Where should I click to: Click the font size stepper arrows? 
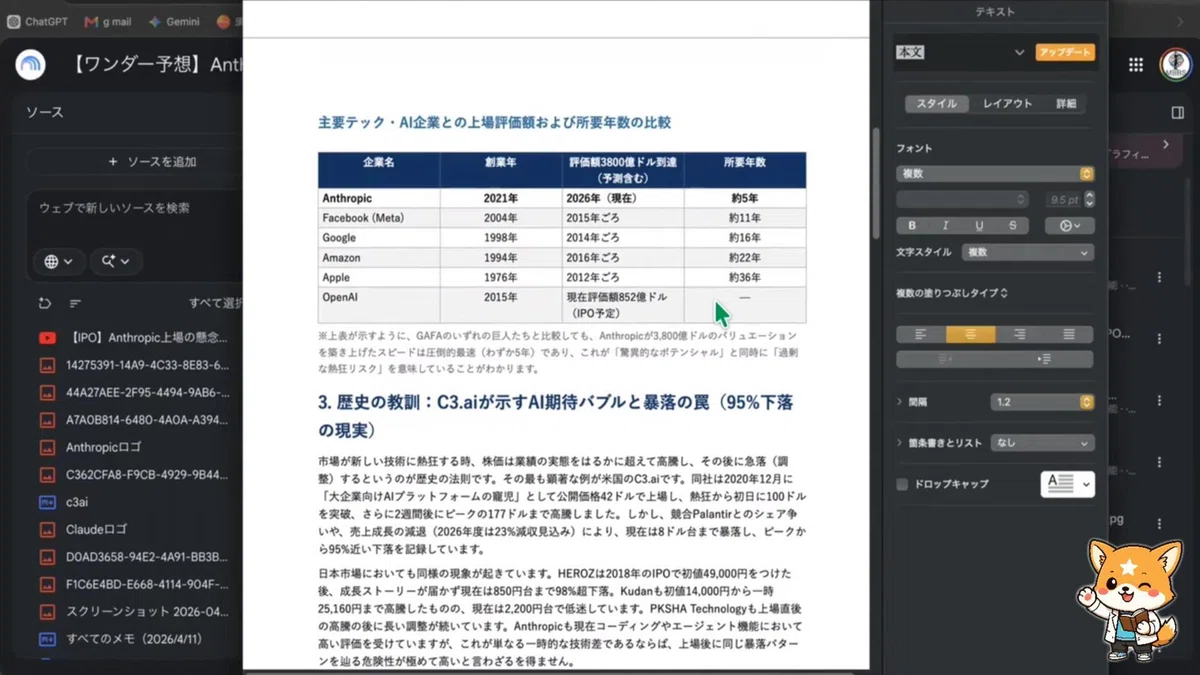1090,199
